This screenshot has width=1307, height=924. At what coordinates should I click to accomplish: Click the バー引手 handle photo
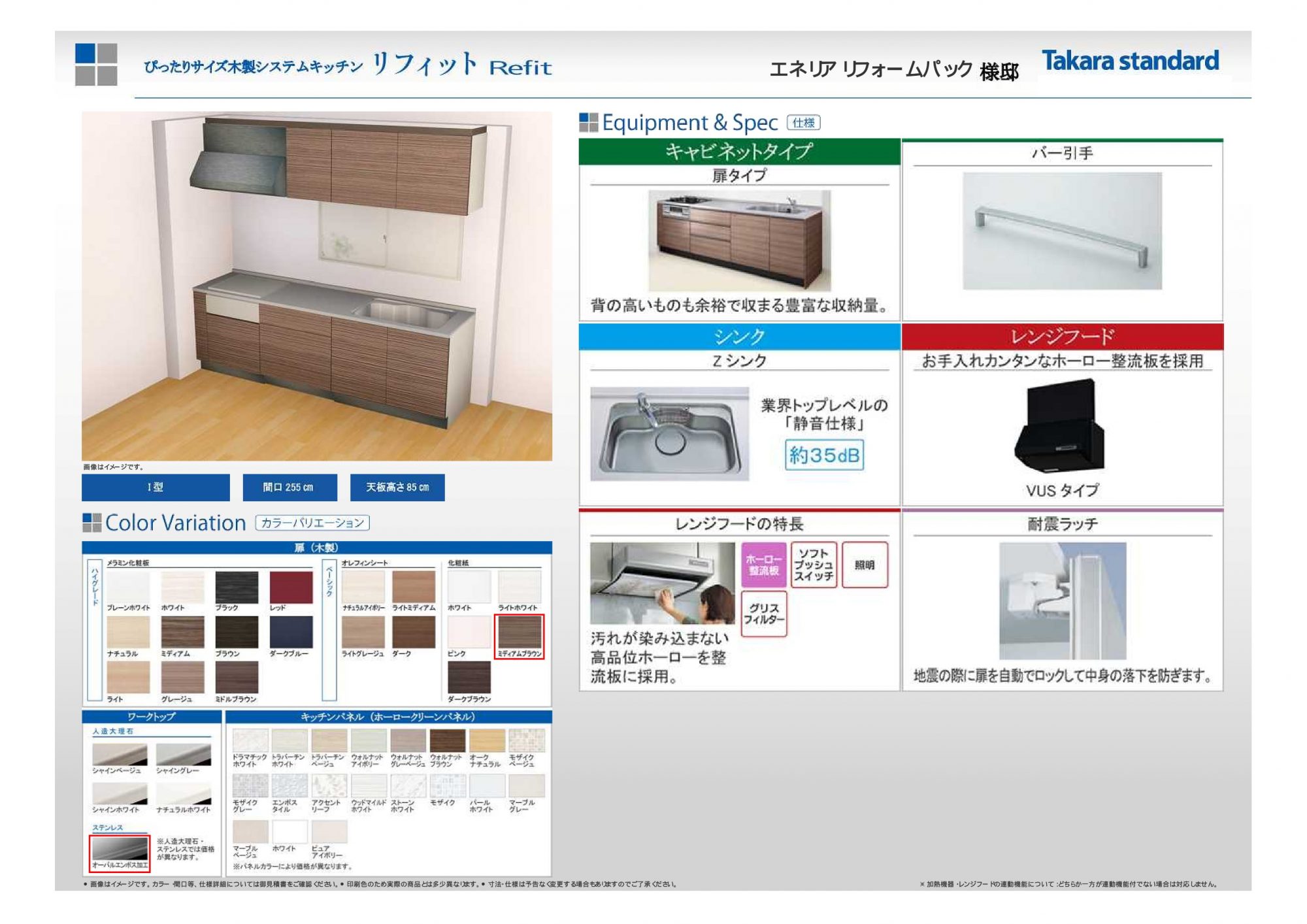(1062, 231)
